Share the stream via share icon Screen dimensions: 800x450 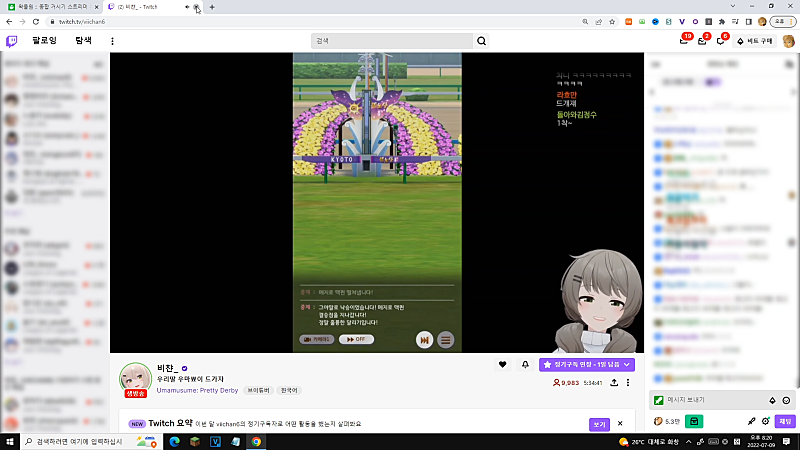click(x=614, y=383)
